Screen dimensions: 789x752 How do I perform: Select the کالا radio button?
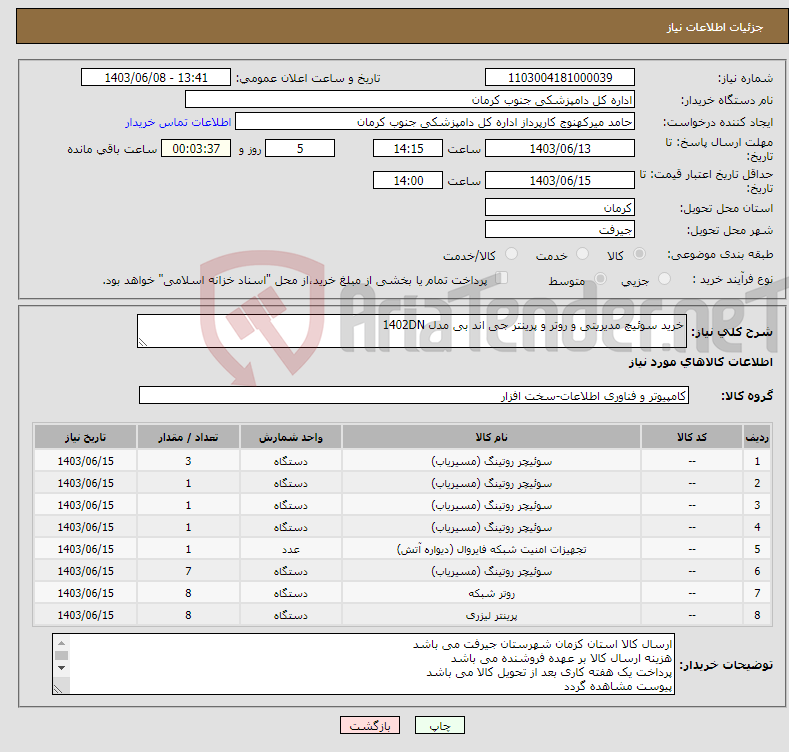coord(639,254)
